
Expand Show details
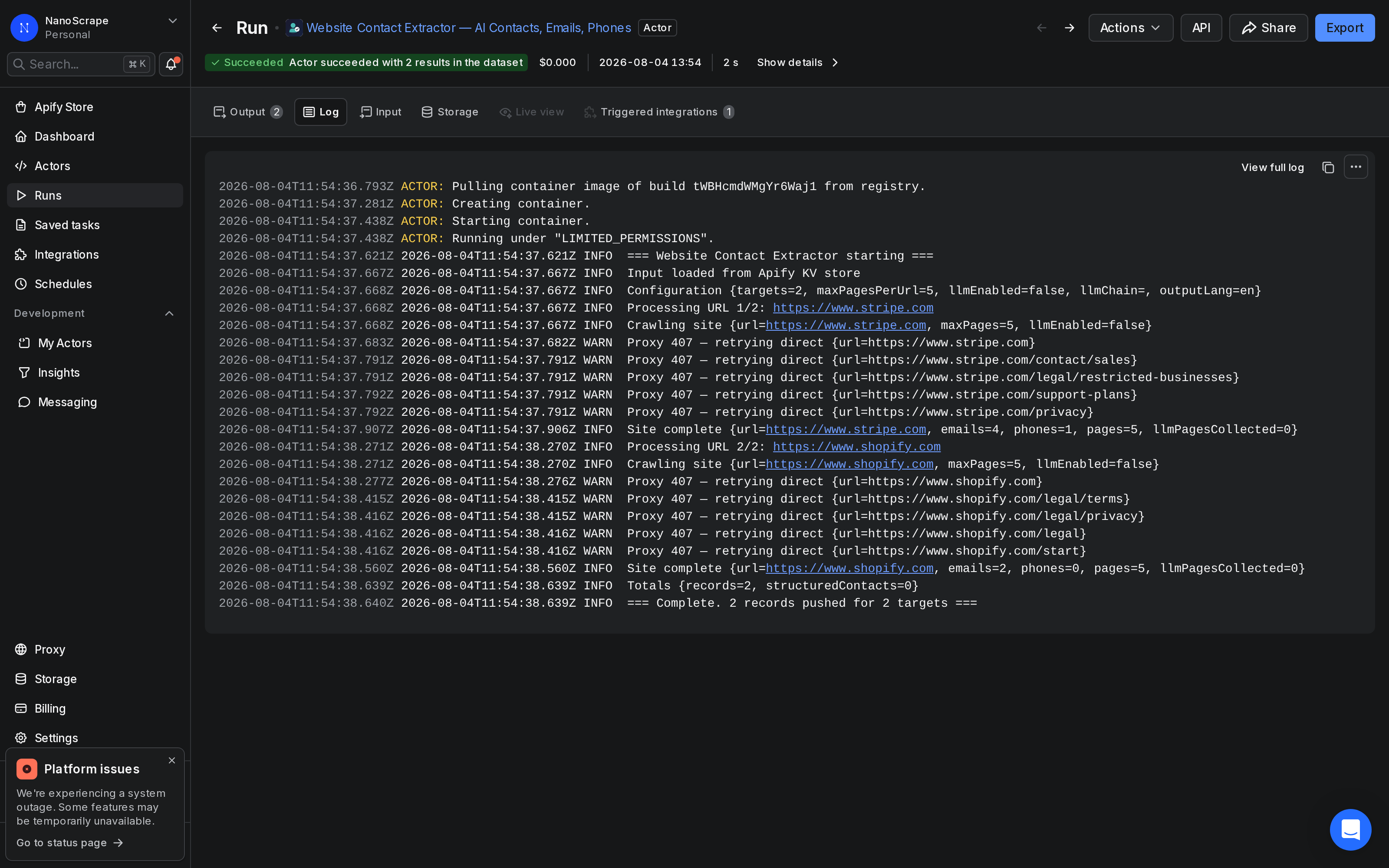[797, 62]
